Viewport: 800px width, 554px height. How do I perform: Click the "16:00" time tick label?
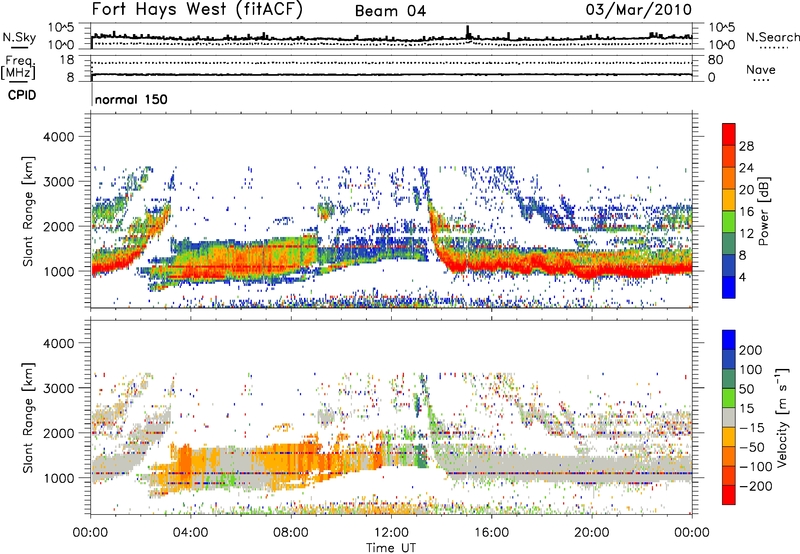tap(491, 533)
